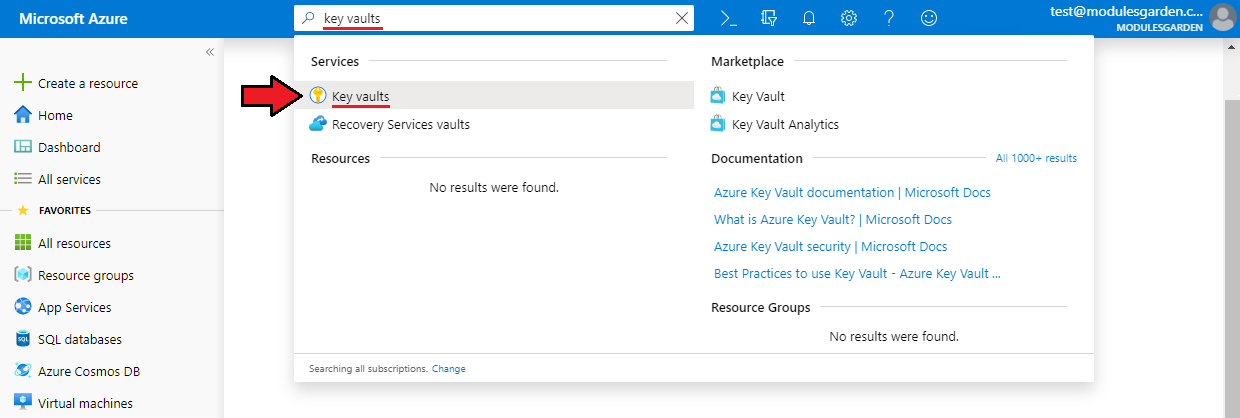Image resolution: width=1240 pixels, height=418 pixels.
Task: Open the help question mark
Action: tap(889, 18)
